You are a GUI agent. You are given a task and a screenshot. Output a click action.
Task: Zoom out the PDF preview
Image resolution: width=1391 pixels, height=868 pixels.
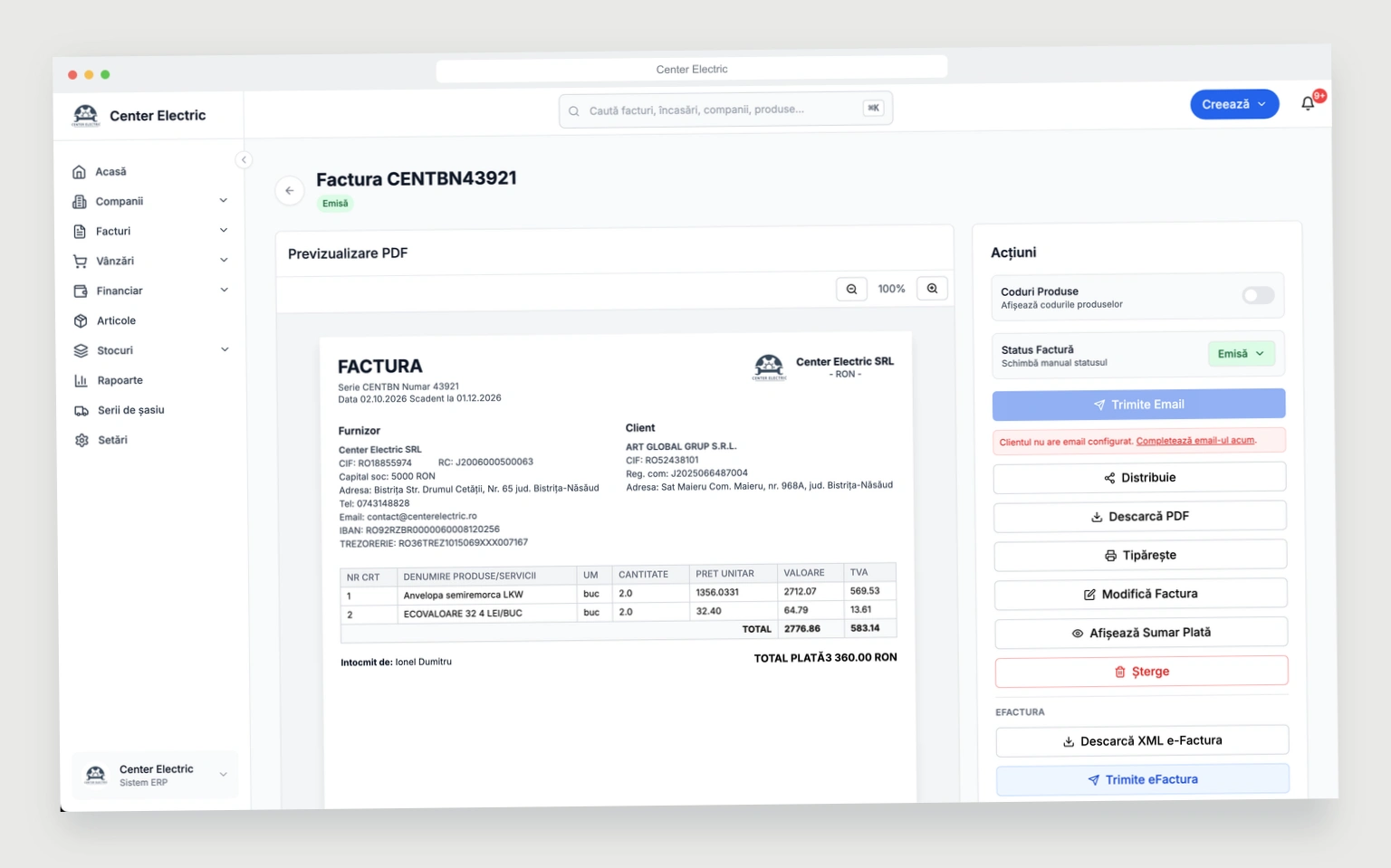coord(851,289)
